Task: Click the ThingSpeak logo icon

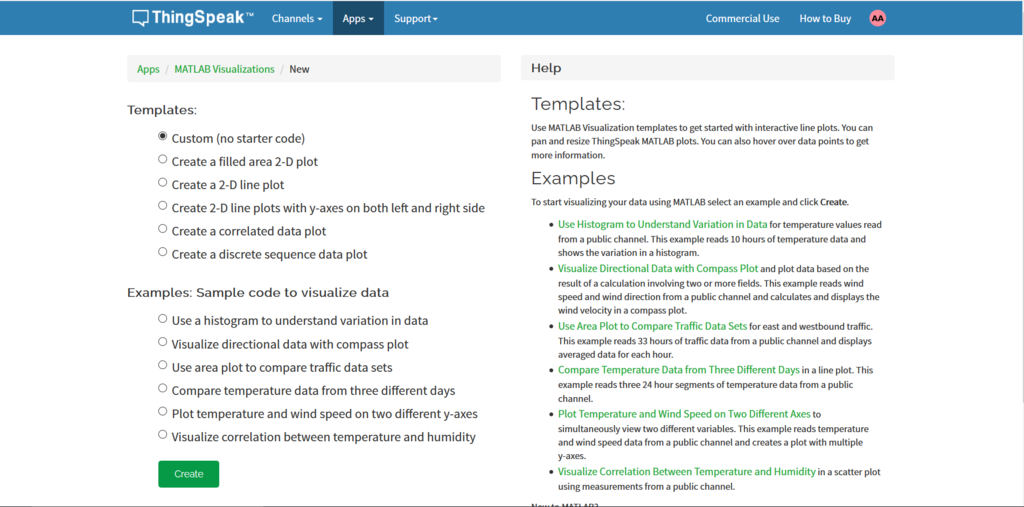Action: 141,18
